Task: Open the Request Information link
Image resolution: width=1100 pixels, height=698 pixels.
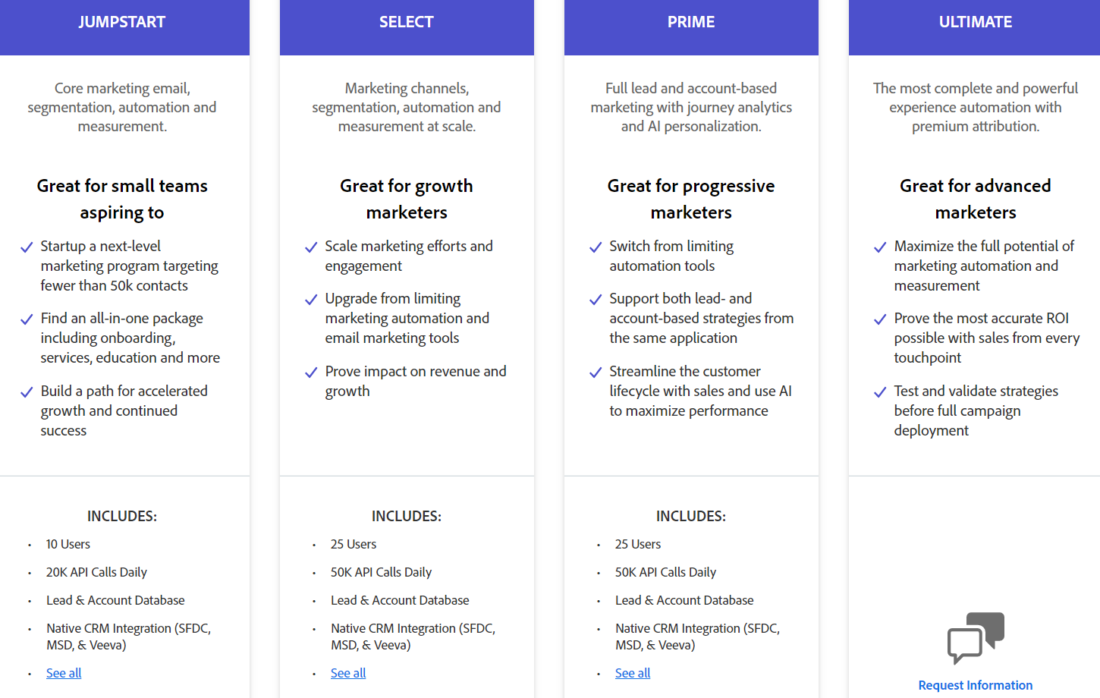Action: pos(975,685)
